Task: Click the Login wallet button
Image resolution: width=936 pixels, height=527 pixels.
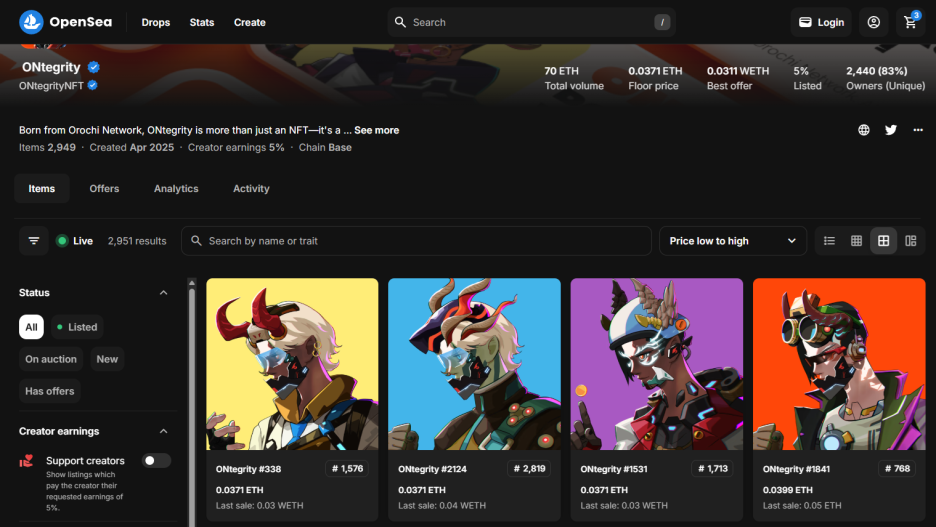Action: (821, 22)
